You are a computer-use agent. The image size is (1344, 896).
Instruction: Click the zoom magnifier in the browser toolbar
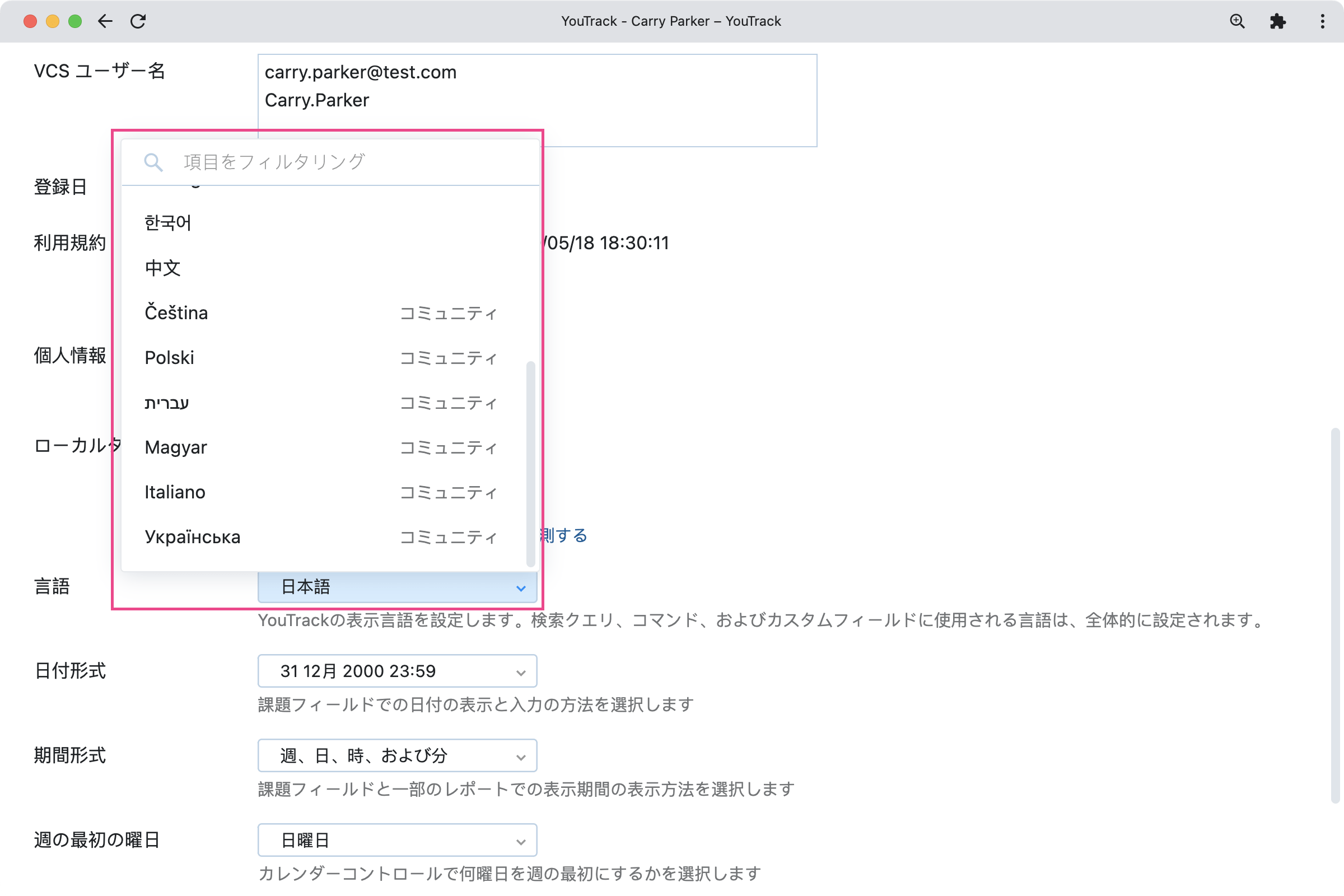pos(1236,21)
